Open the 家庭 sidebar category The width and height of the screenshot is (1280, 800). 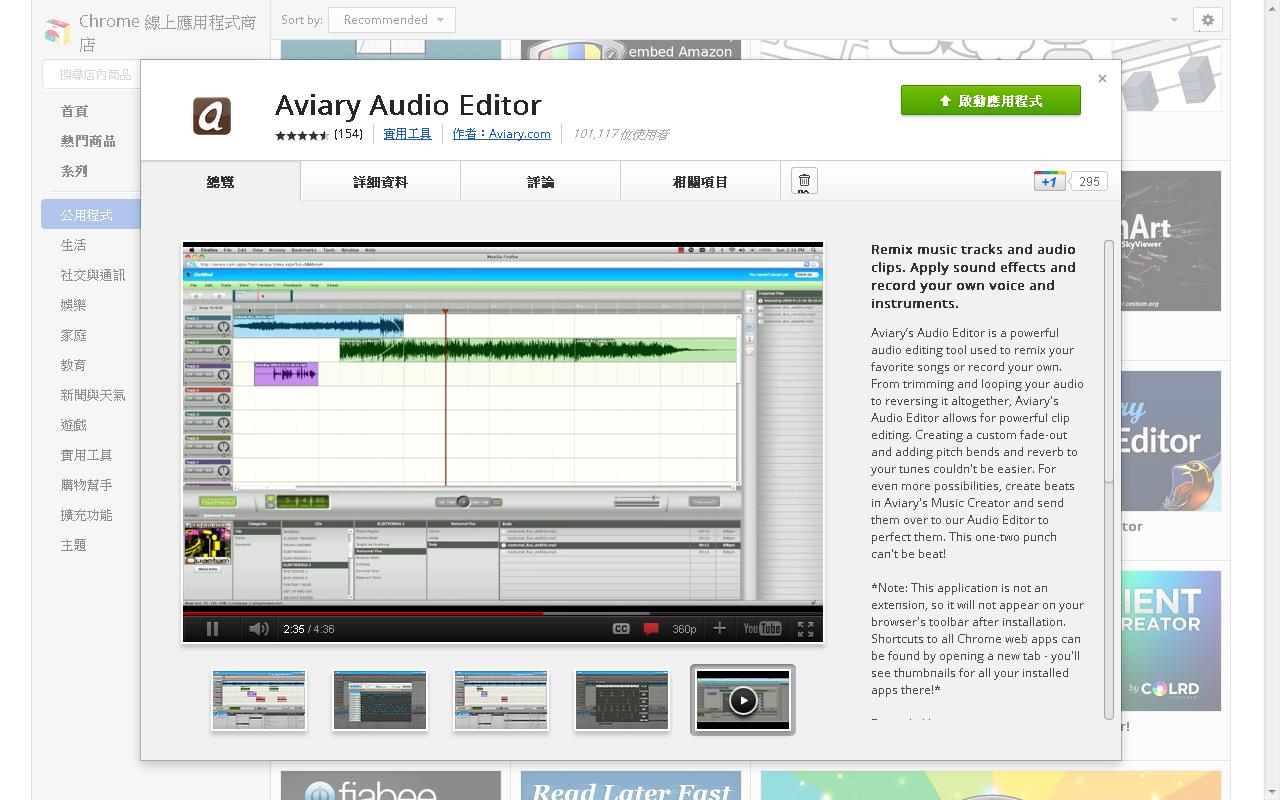[73, 335]
